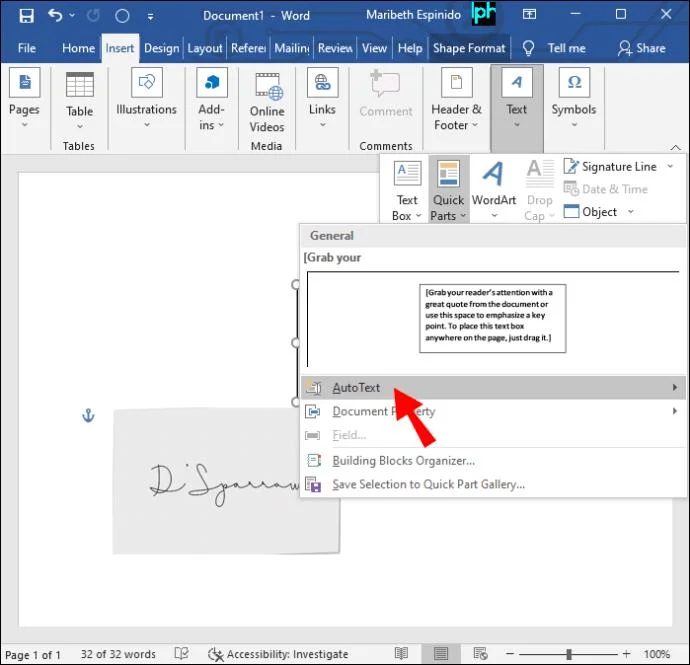Screen dimensions: 690x665
Task: Insert Online Videos
Action: (267, 103)
